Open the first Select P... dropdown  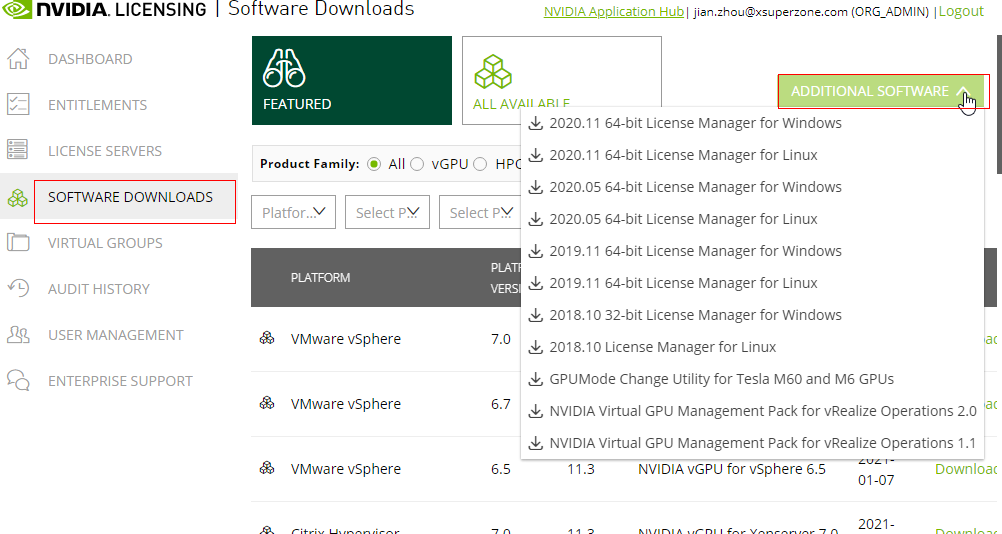click(387, 212)
